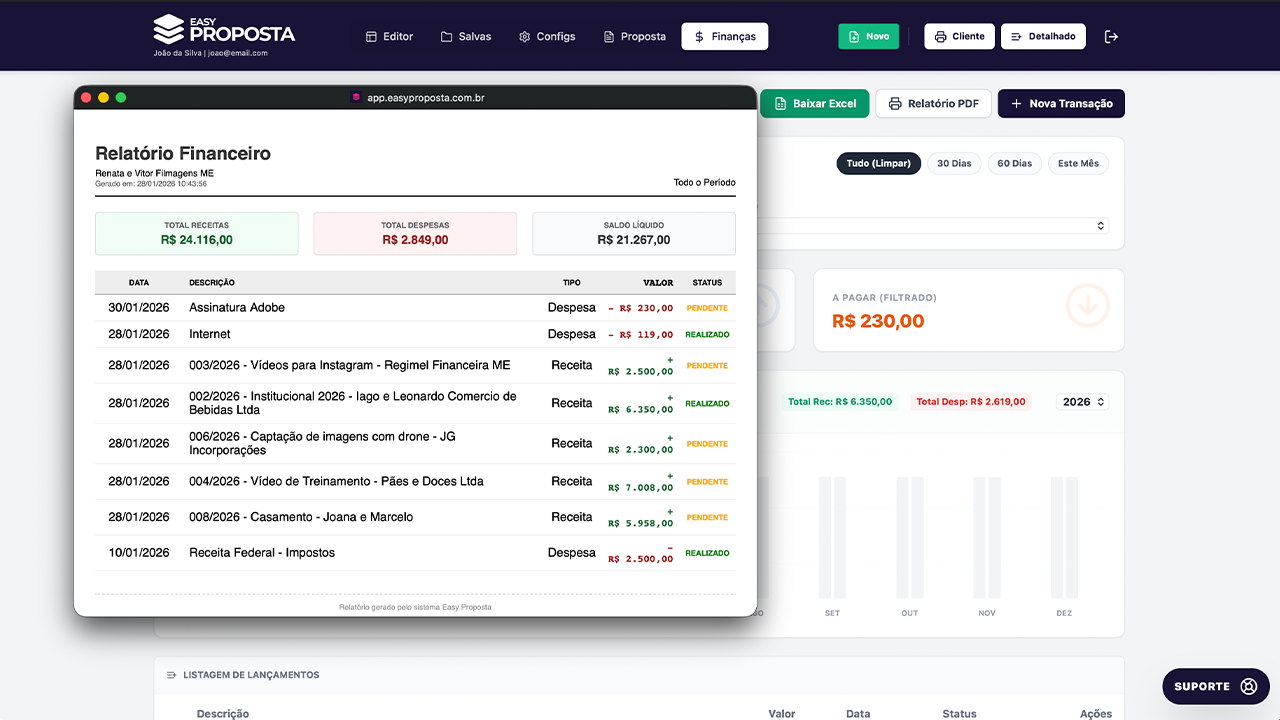The height and width of the screenshot is (720, 1280).
Task: Enable the 30 Dias filter
Action: point(954,163)
